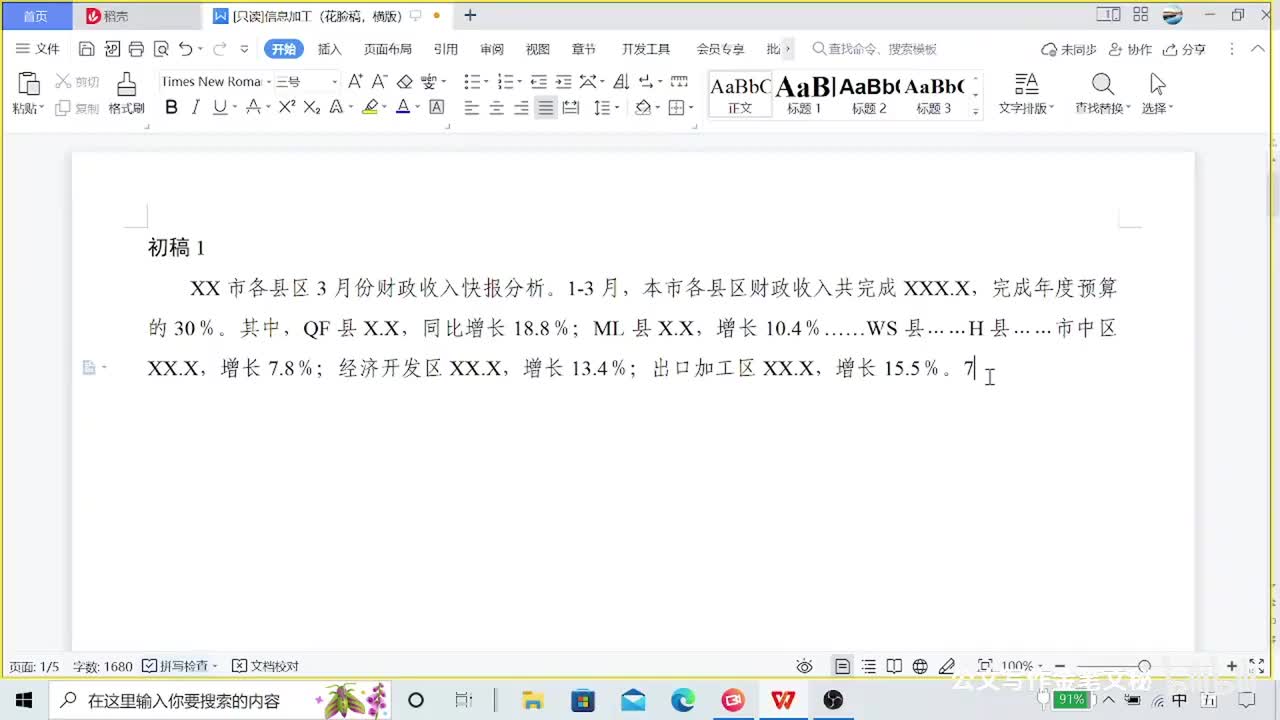Open a new document tab with plus
This screenshot has height=720, width=1280.
click(470, 15)
